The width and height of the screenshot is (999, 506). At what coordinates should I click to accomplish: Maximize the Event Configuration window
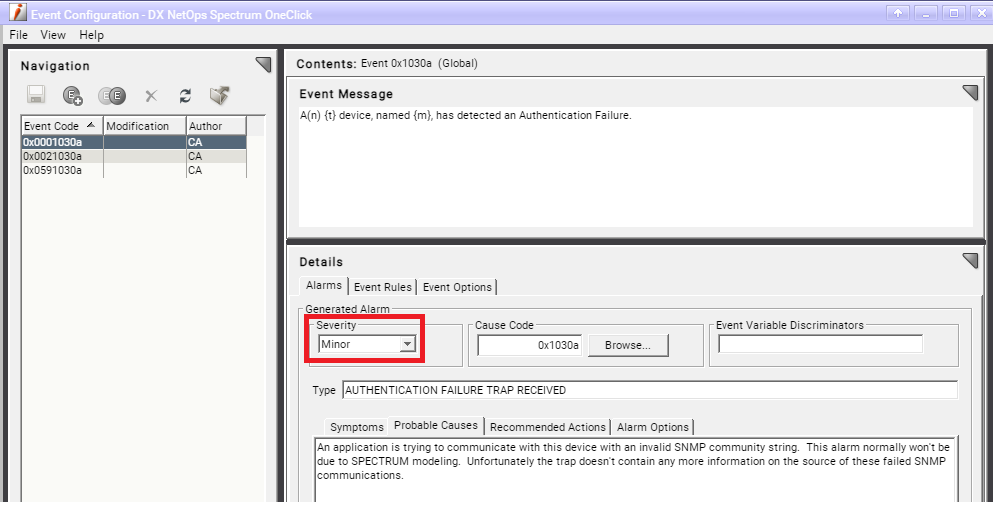pos(954,13)
